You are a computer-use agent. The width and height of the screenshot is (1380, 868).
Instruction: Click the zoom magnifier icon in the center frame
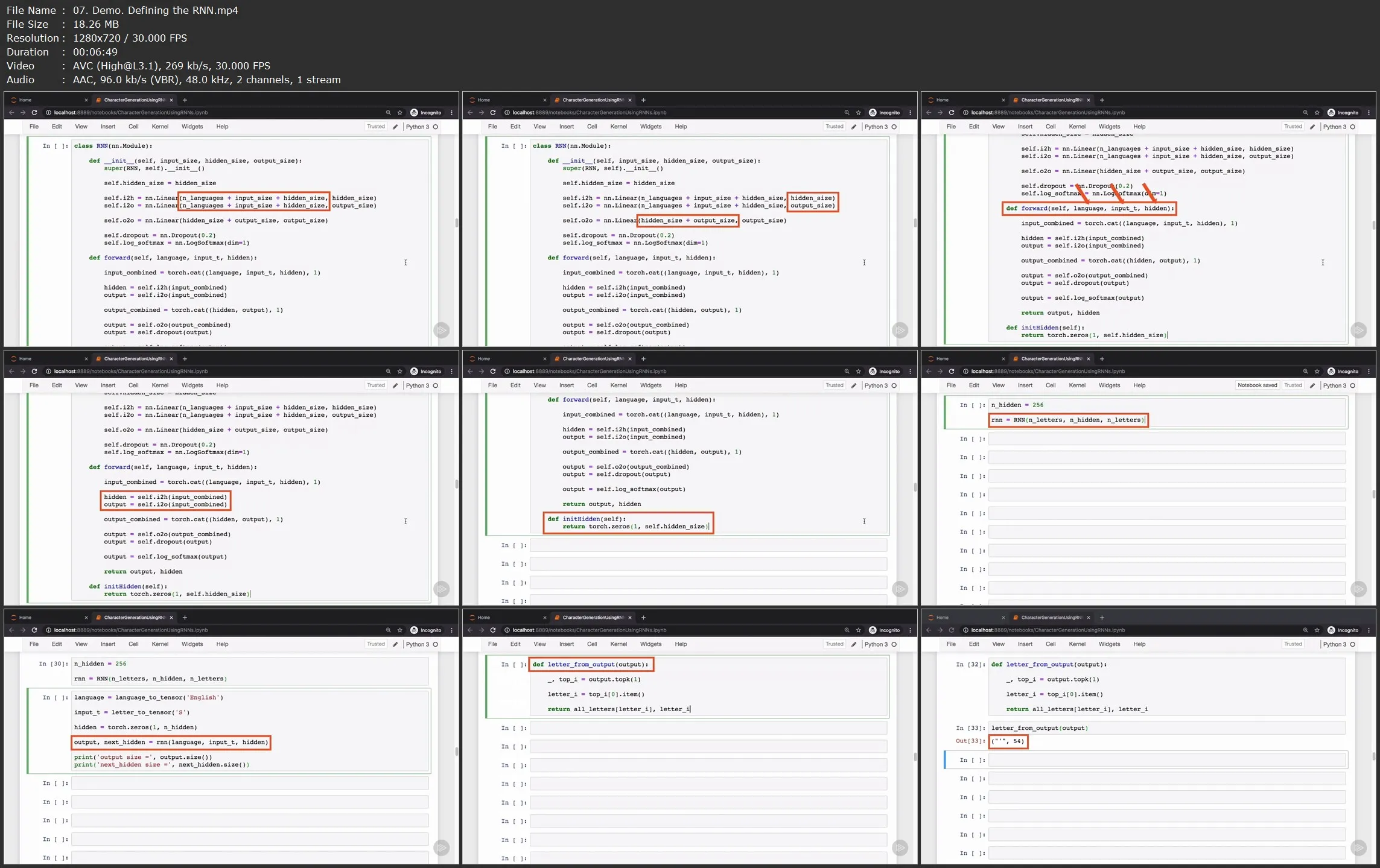(x=847, y=372)
